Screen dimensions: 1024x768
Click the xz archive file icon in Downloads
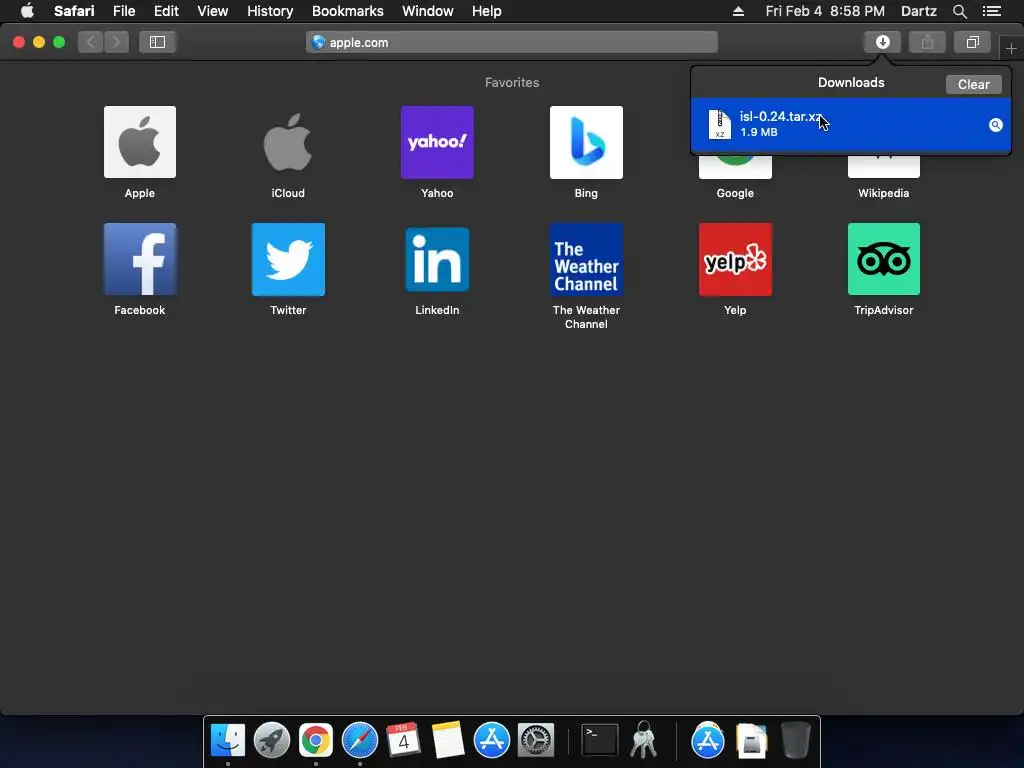(720, 124)
